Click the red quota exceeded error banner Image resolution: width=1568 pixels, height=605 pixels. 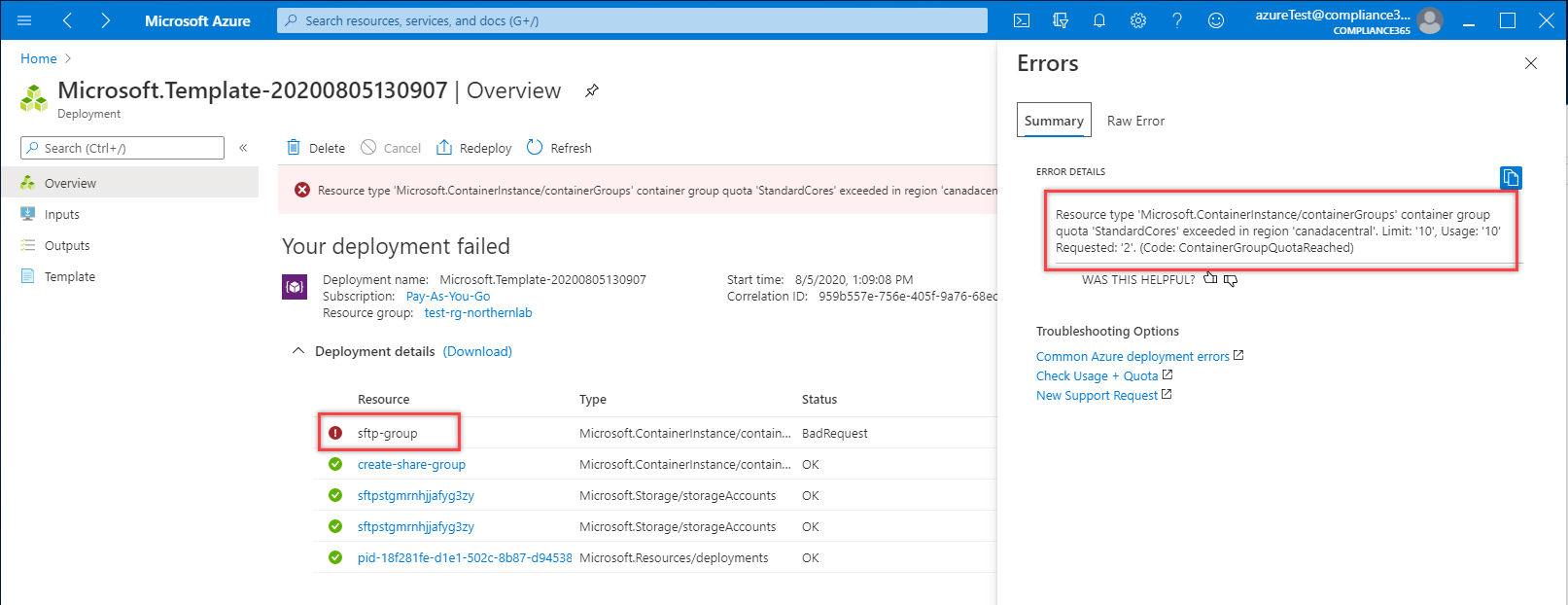tap(638, 191)
